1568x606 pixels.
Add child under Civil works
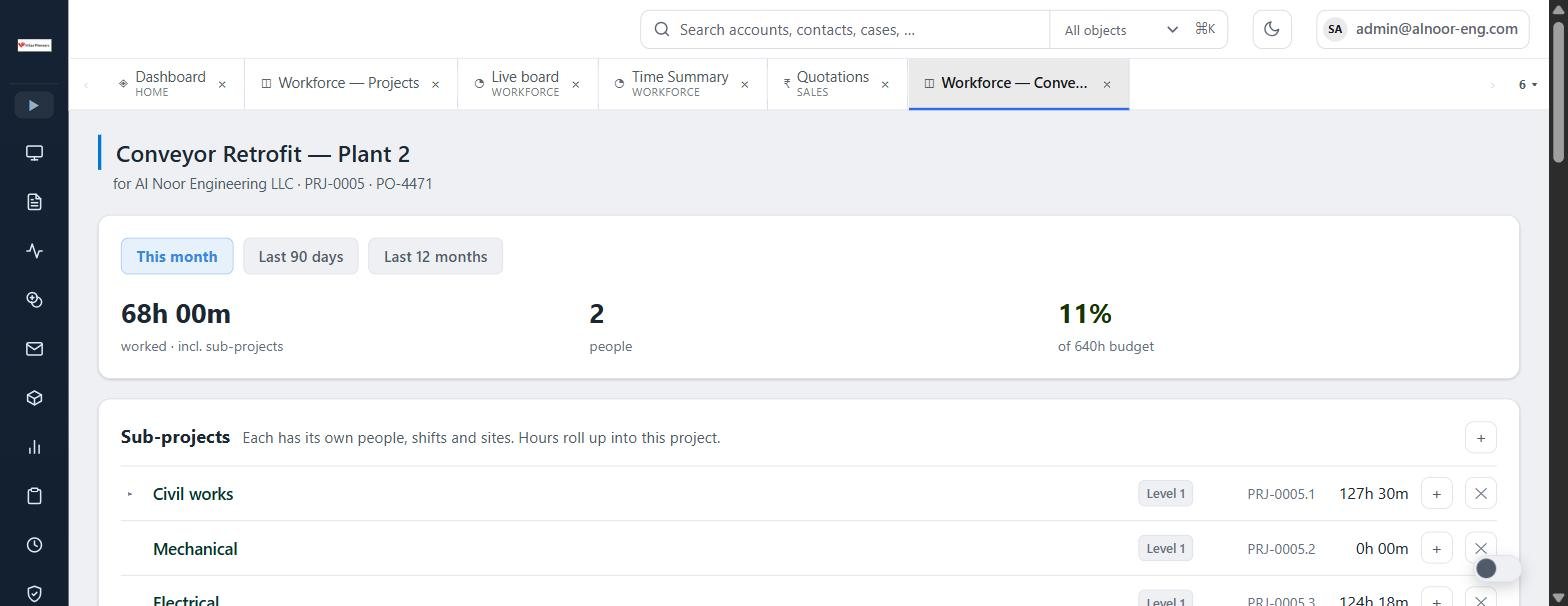1436,493
